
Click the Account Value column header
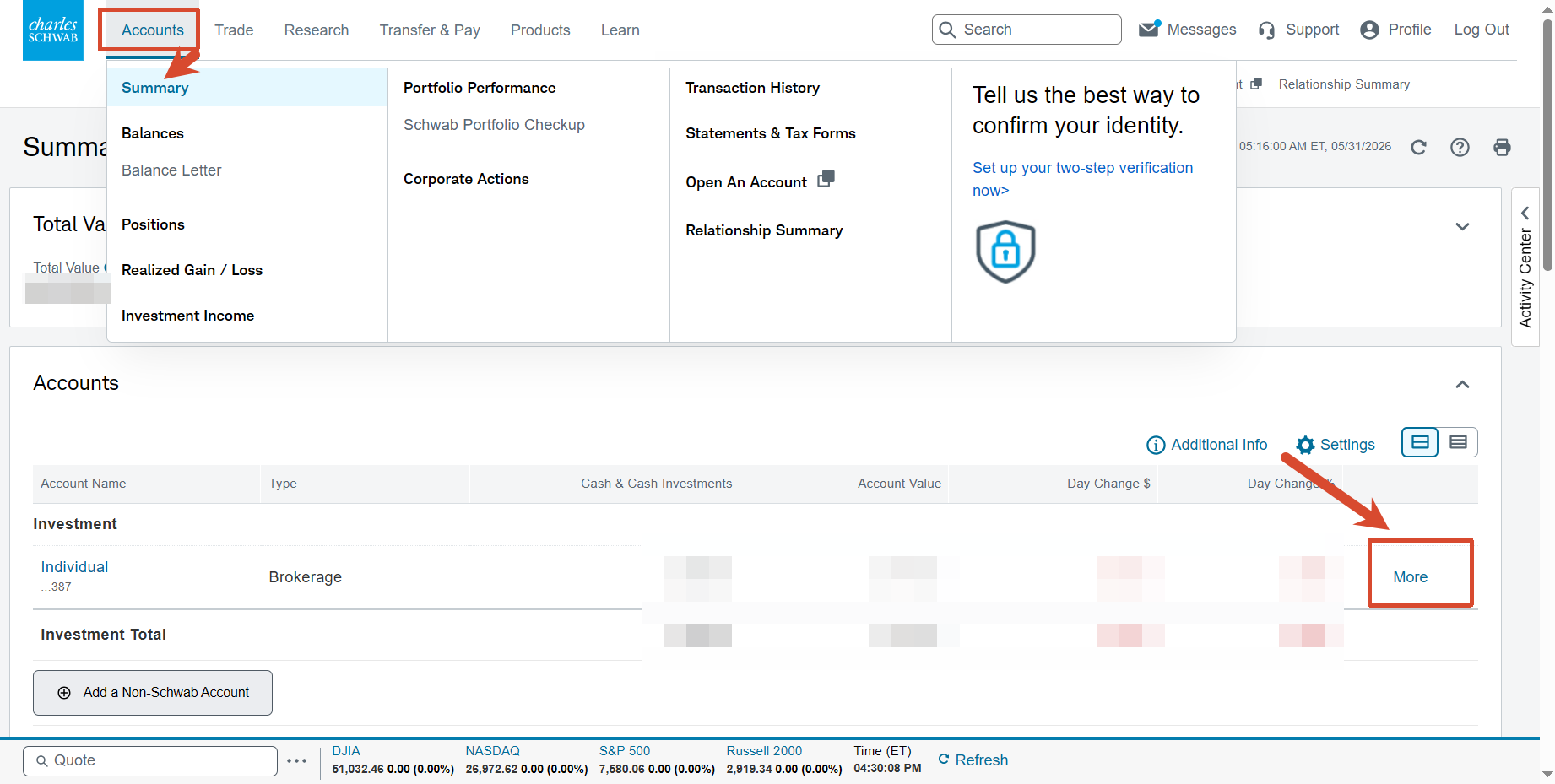point(899,484)
